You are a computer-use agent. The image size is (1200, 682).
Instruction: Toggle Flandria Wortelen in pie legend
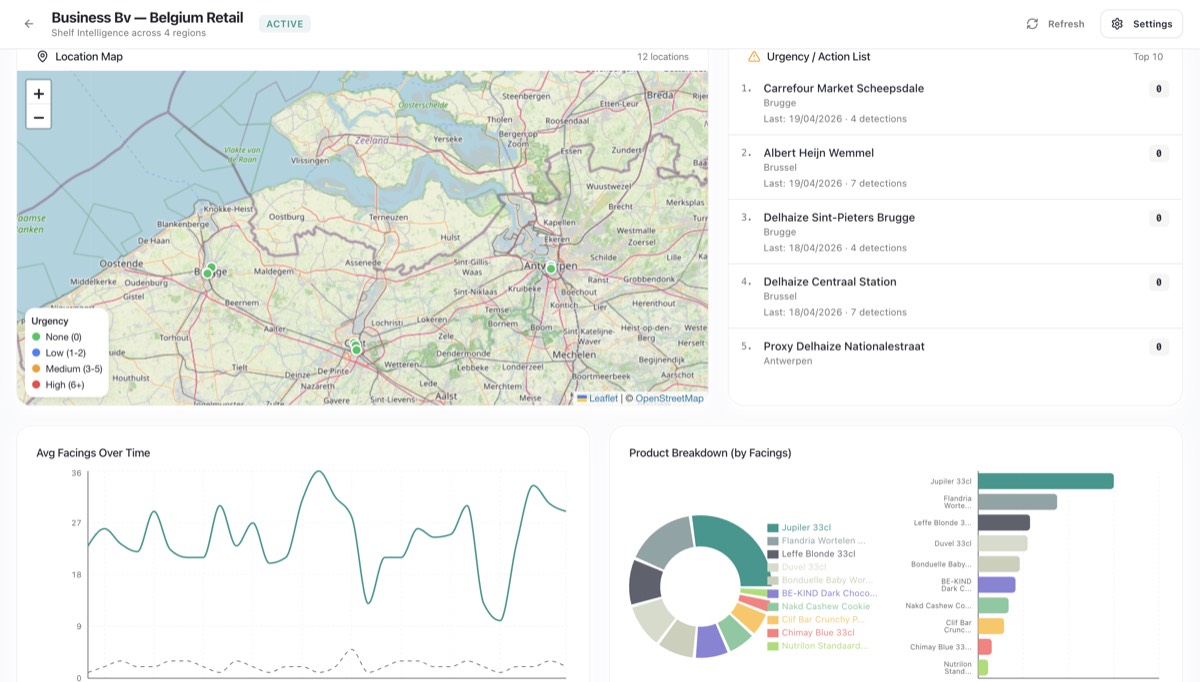(816, 541)
